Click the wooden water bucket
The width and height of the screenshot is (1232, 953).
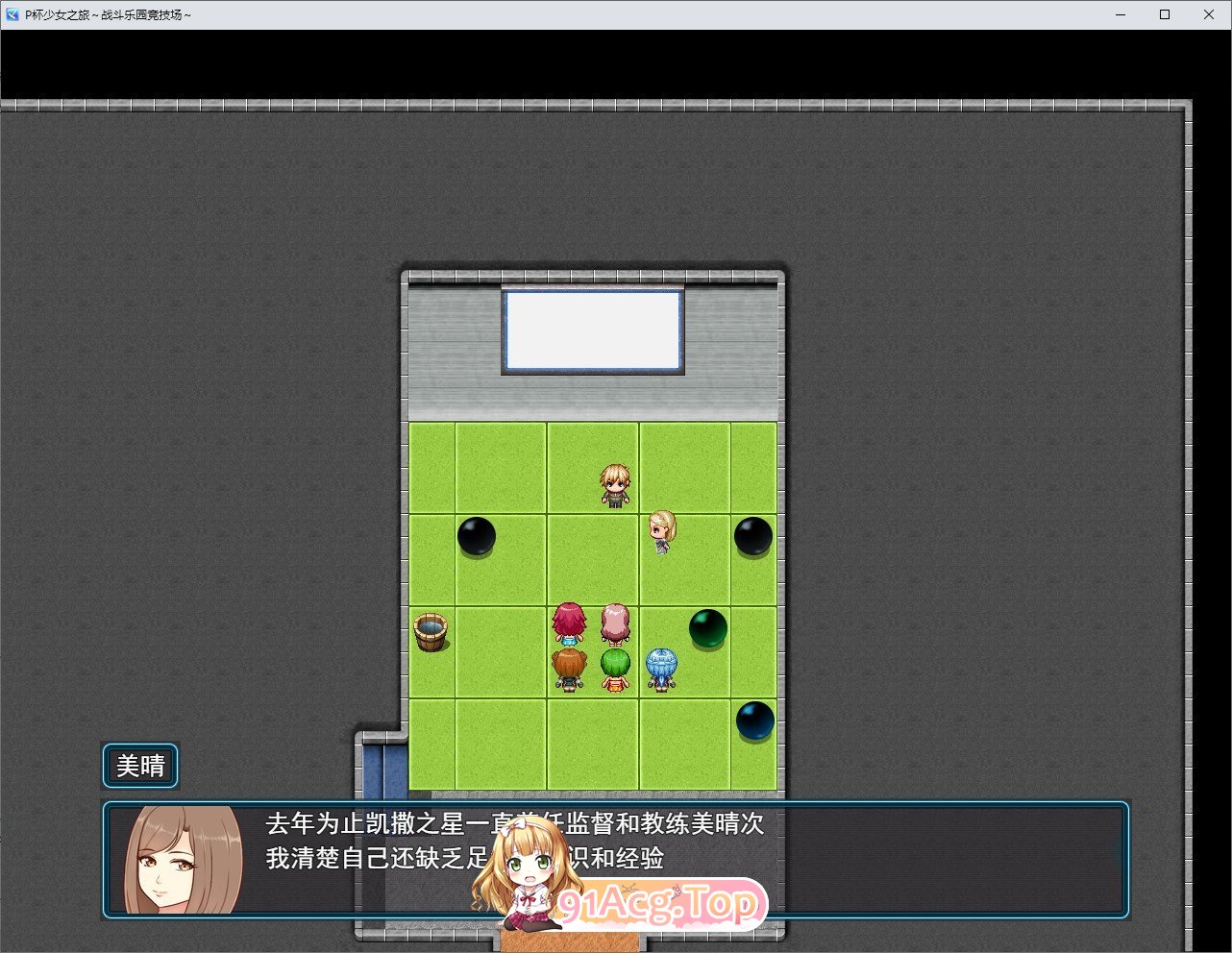pos(431,632)
